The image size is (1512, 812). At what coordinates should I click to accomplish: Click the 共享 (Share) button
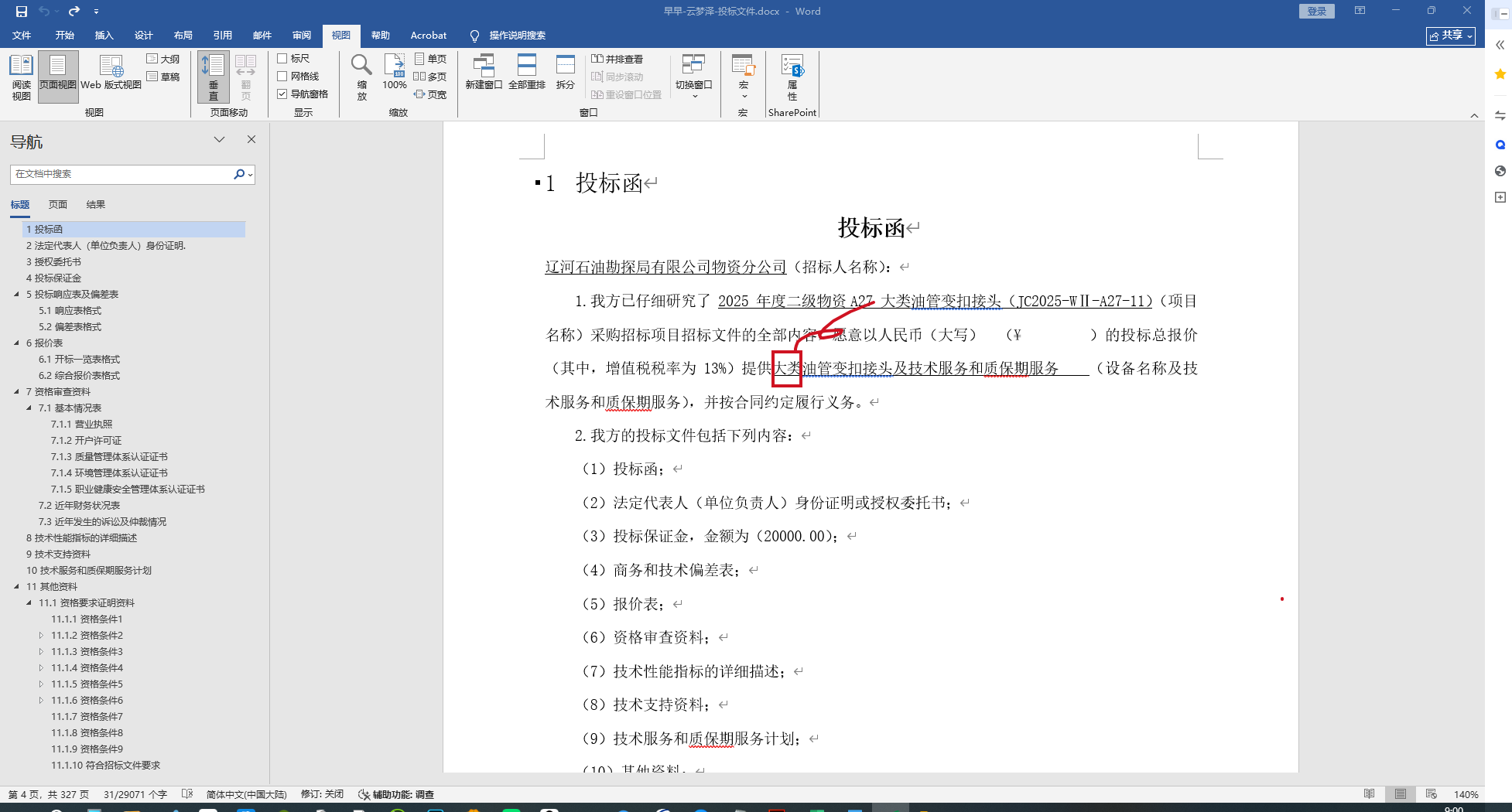(1451, 36)
